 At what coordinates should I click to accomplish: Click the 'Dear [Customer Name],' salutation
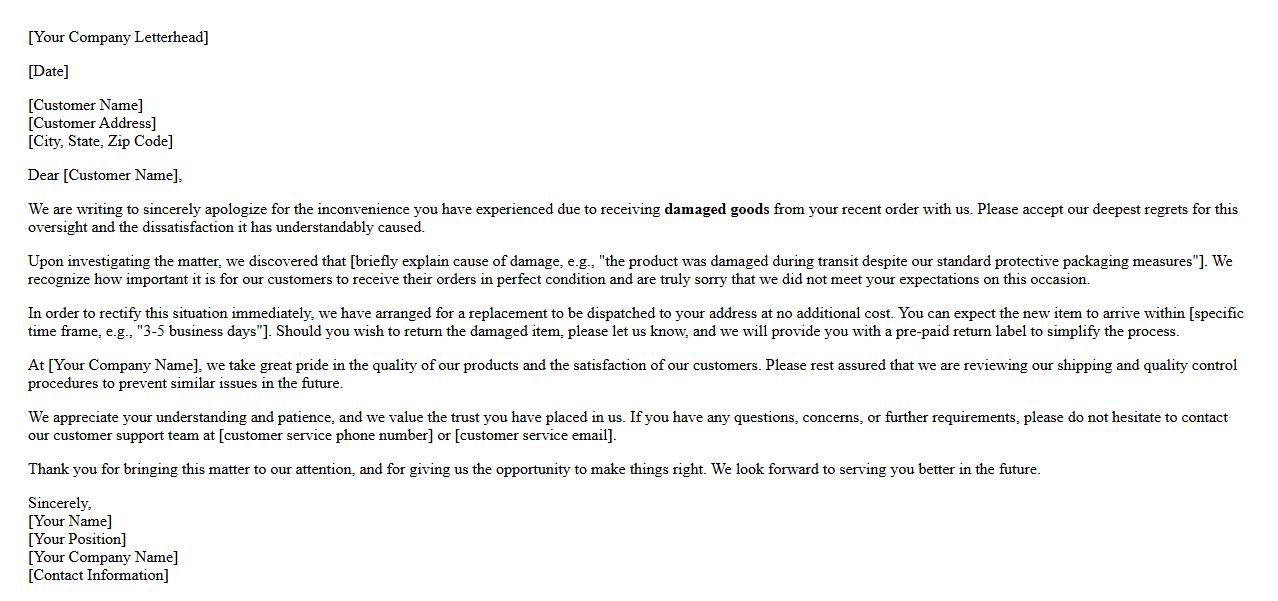(x=105, y=176)
